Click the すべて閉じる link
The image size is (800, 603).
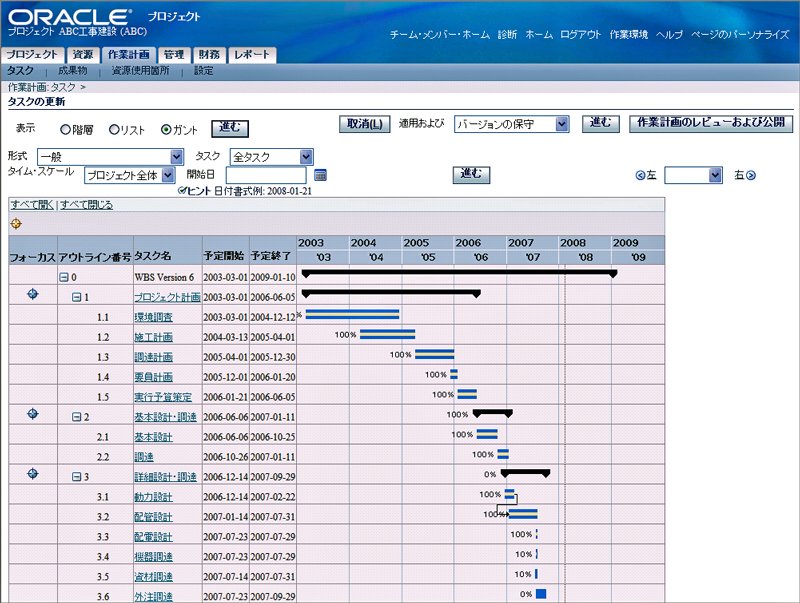(87, 205)
